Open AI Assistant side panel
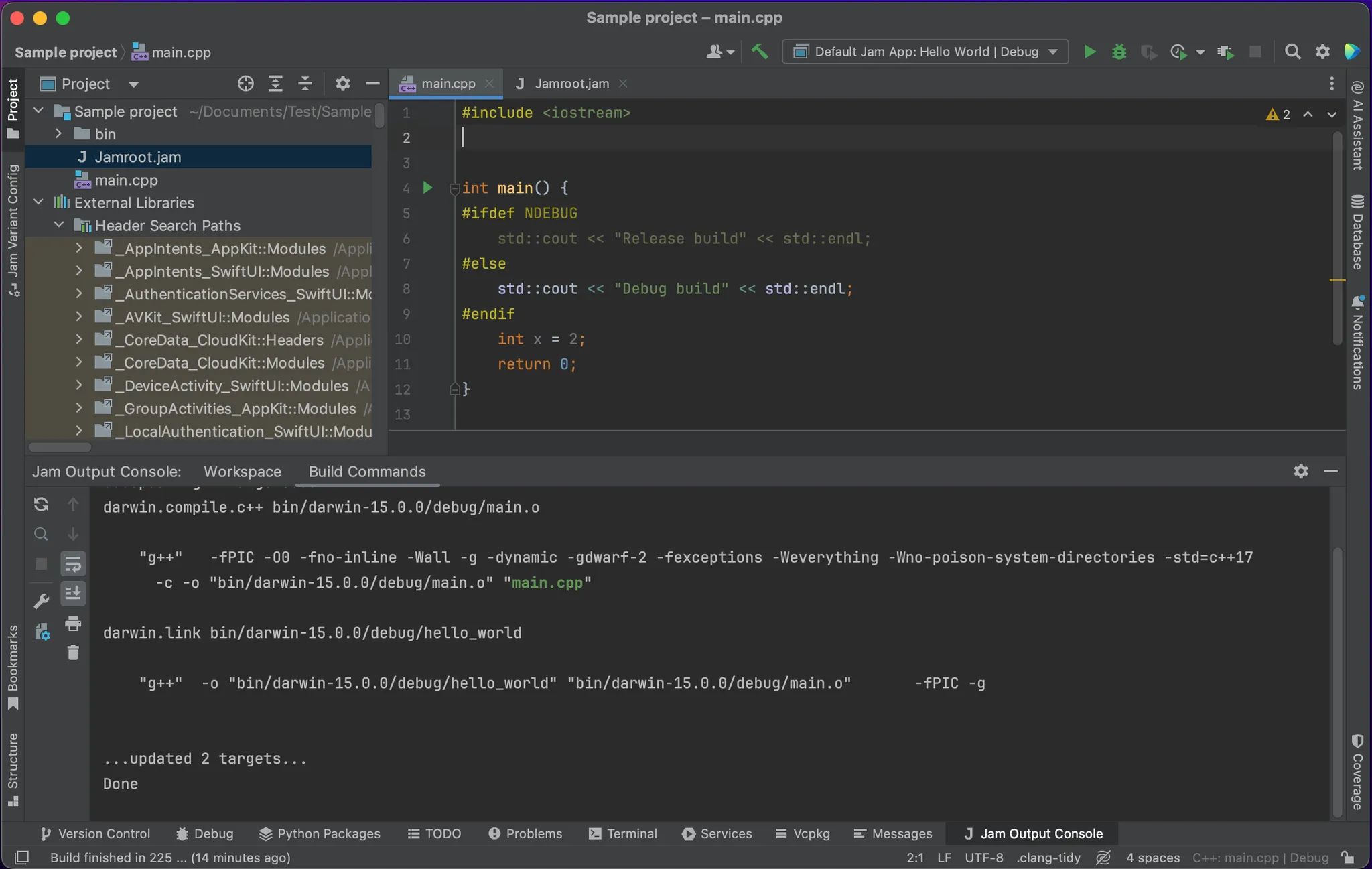1372x869 pixels. (1357, 125)
